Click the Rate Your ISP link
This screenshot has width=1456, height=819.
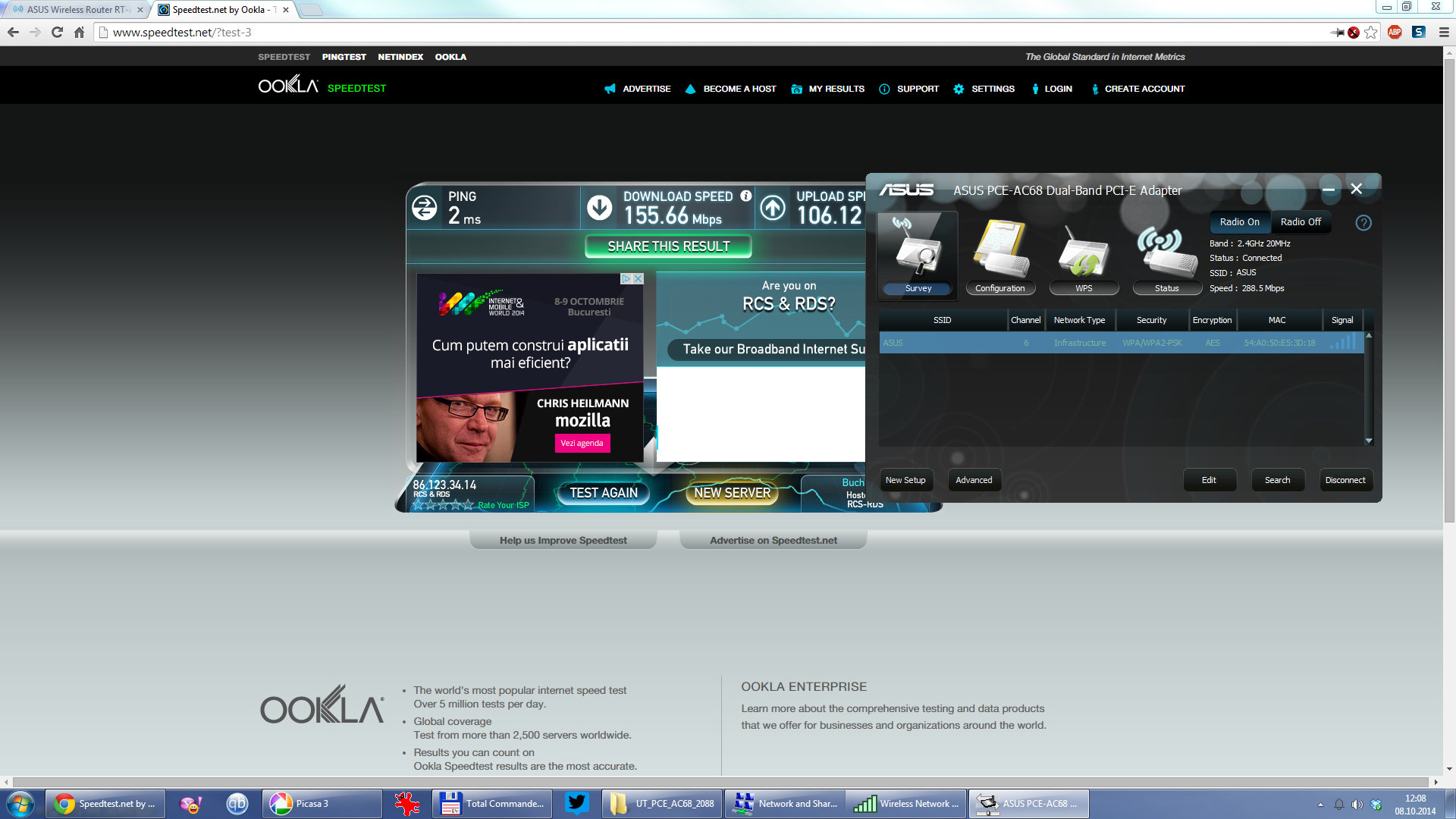[503, 505]
